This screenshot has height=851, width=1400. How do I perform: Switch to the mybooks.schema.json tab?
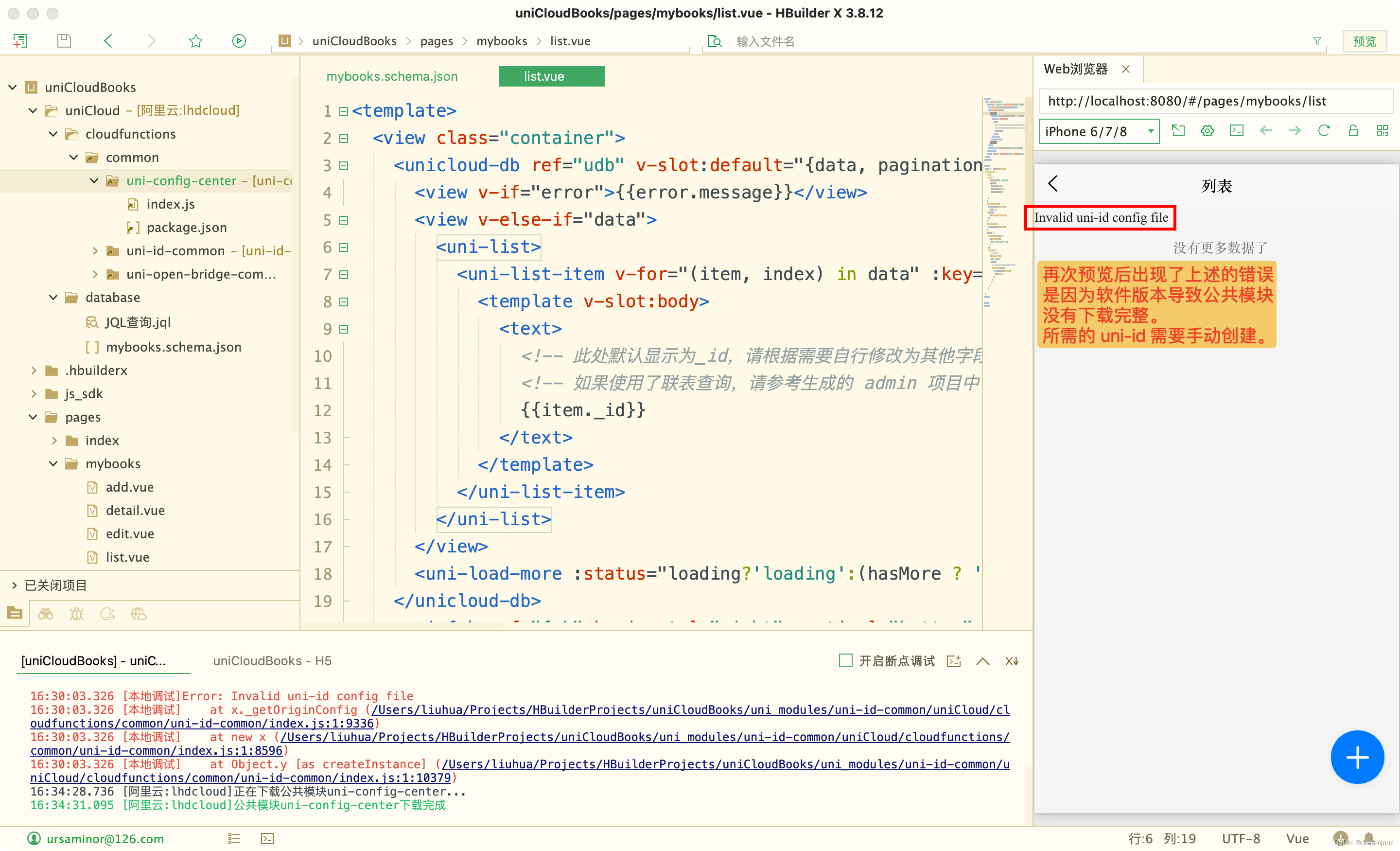pos(391,76)
